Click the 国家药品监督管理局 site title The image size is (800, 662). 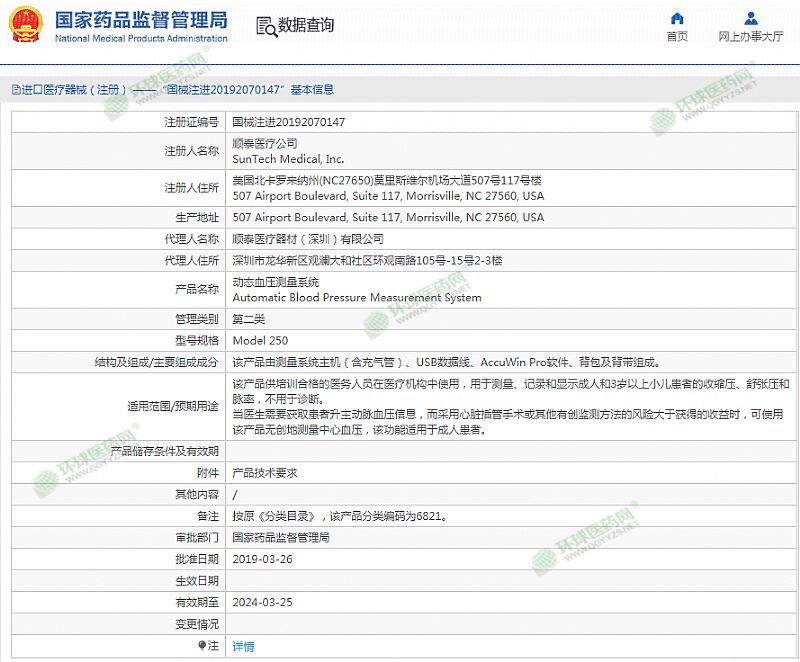(x=140, y=20)
